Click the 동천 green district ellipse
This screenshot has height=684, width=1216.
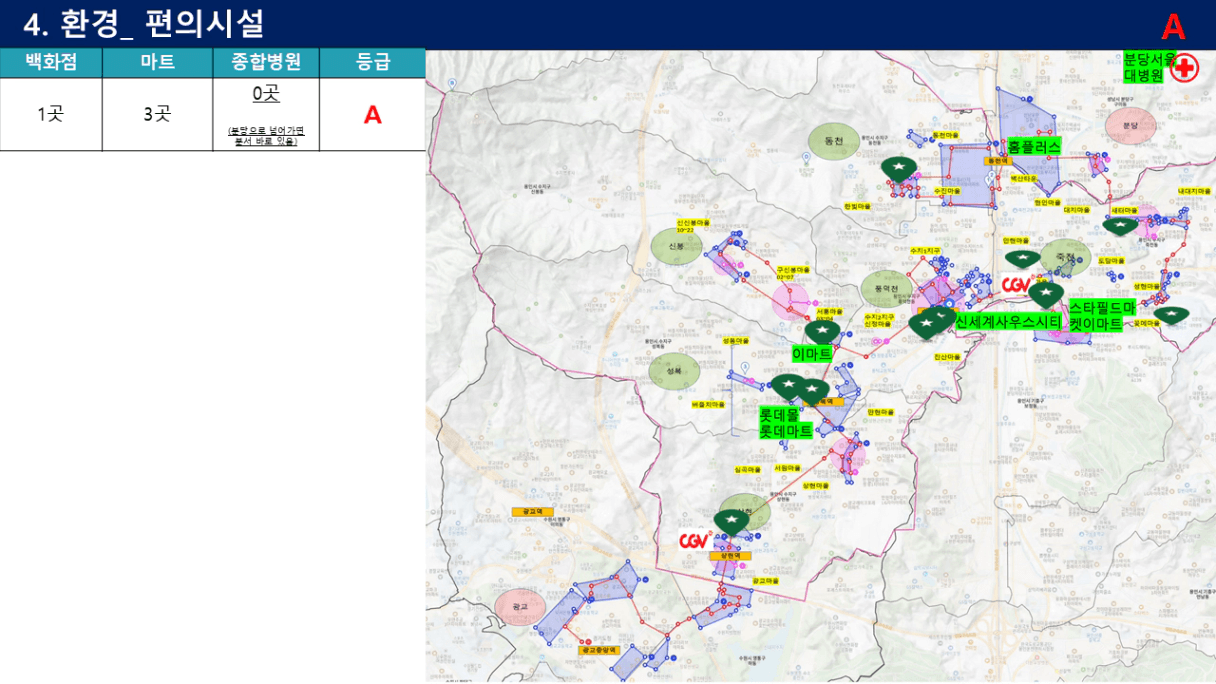pos(835,142)
